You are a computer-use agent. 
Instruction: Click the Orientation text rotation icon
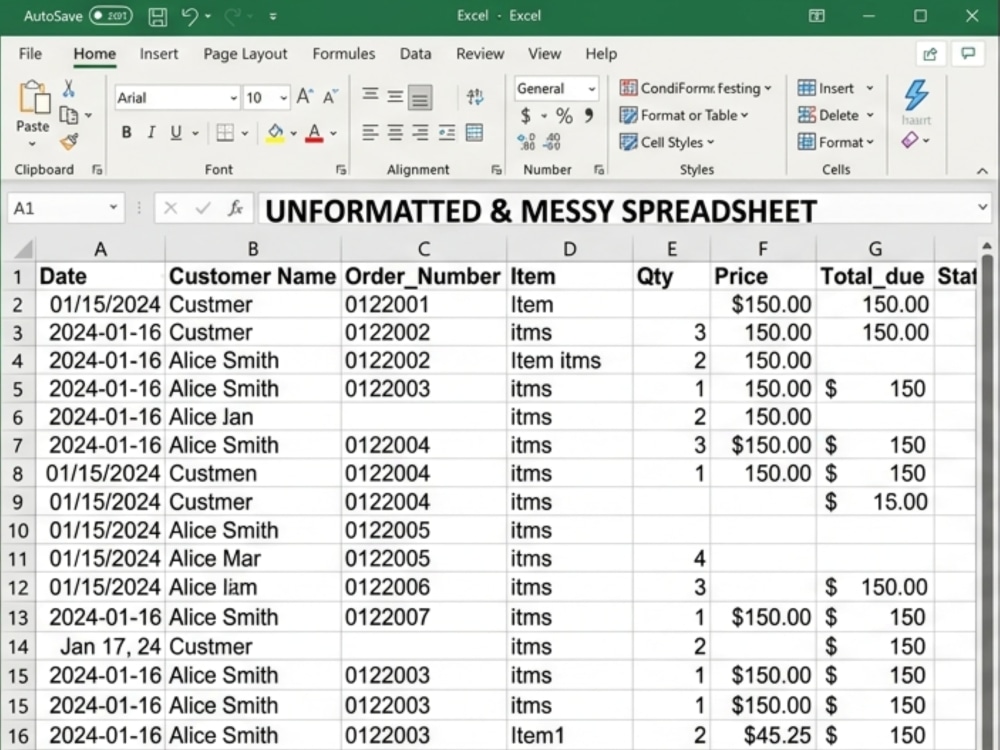(475, 97)
